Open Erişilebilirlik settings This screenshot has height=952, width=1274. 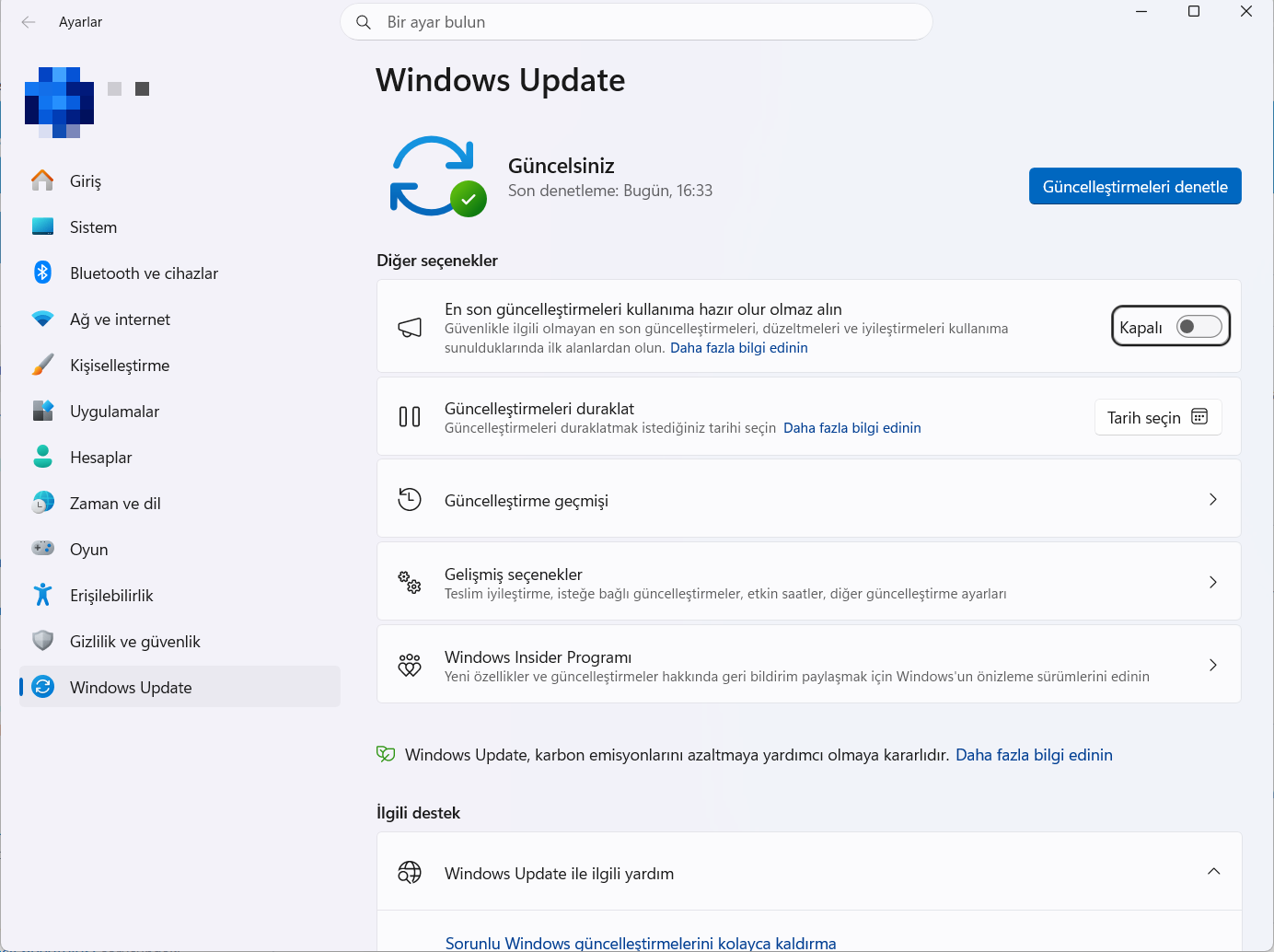click(x=180, y=595)
